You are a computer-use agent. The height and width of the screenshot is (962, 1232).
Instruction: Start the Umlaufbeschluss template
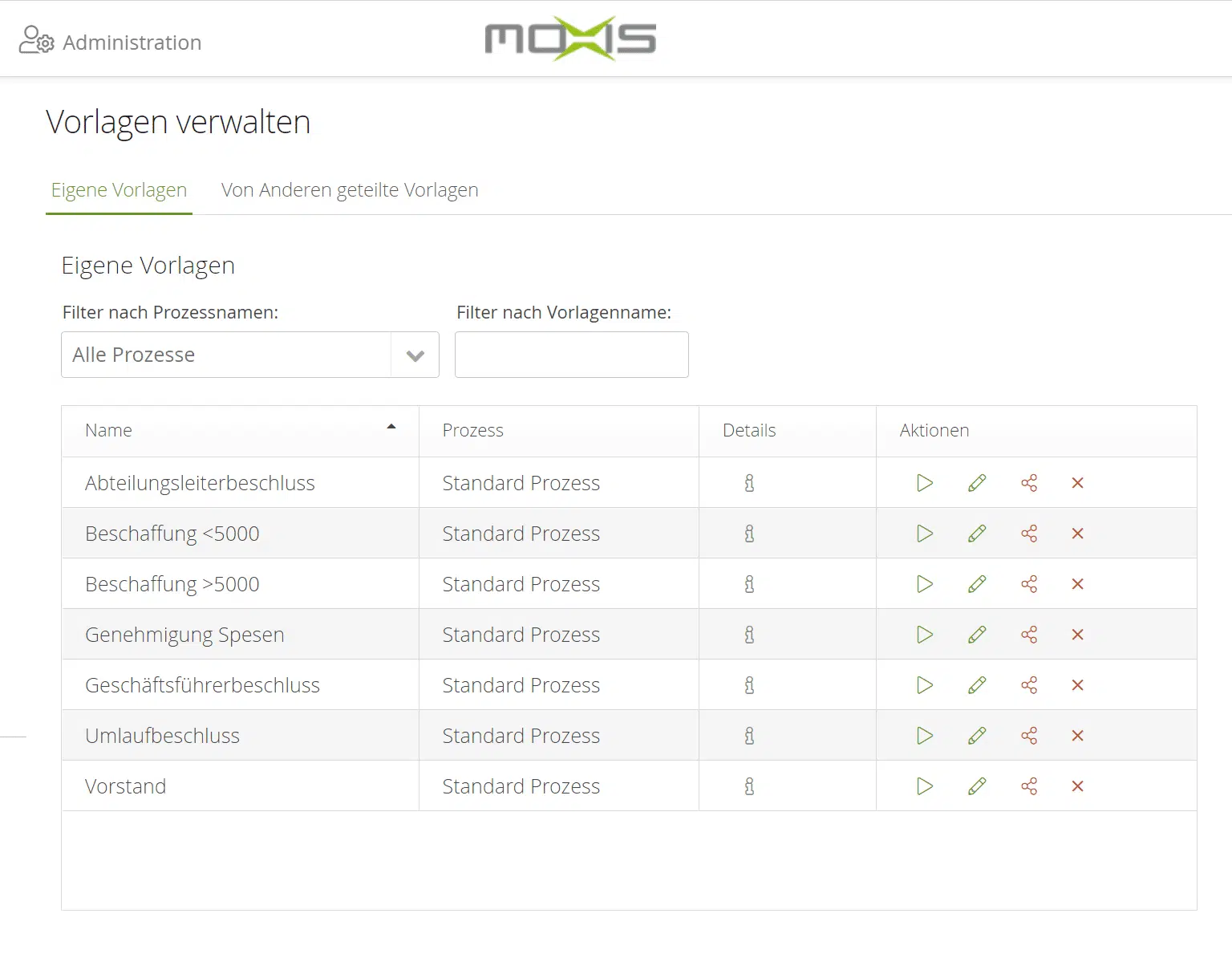click(x=925, y=736)
